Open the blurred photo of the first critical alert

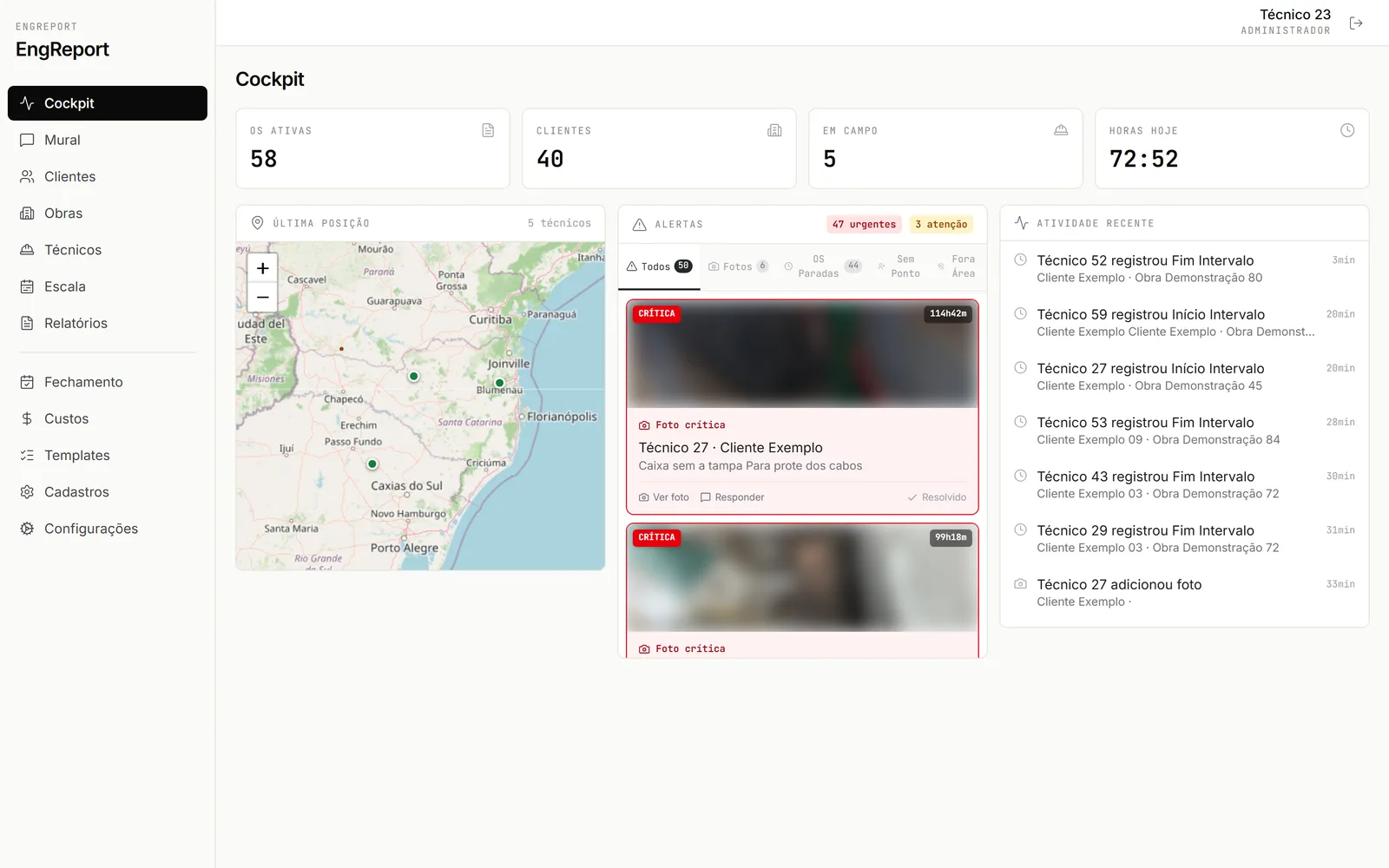tap(802, 354)
